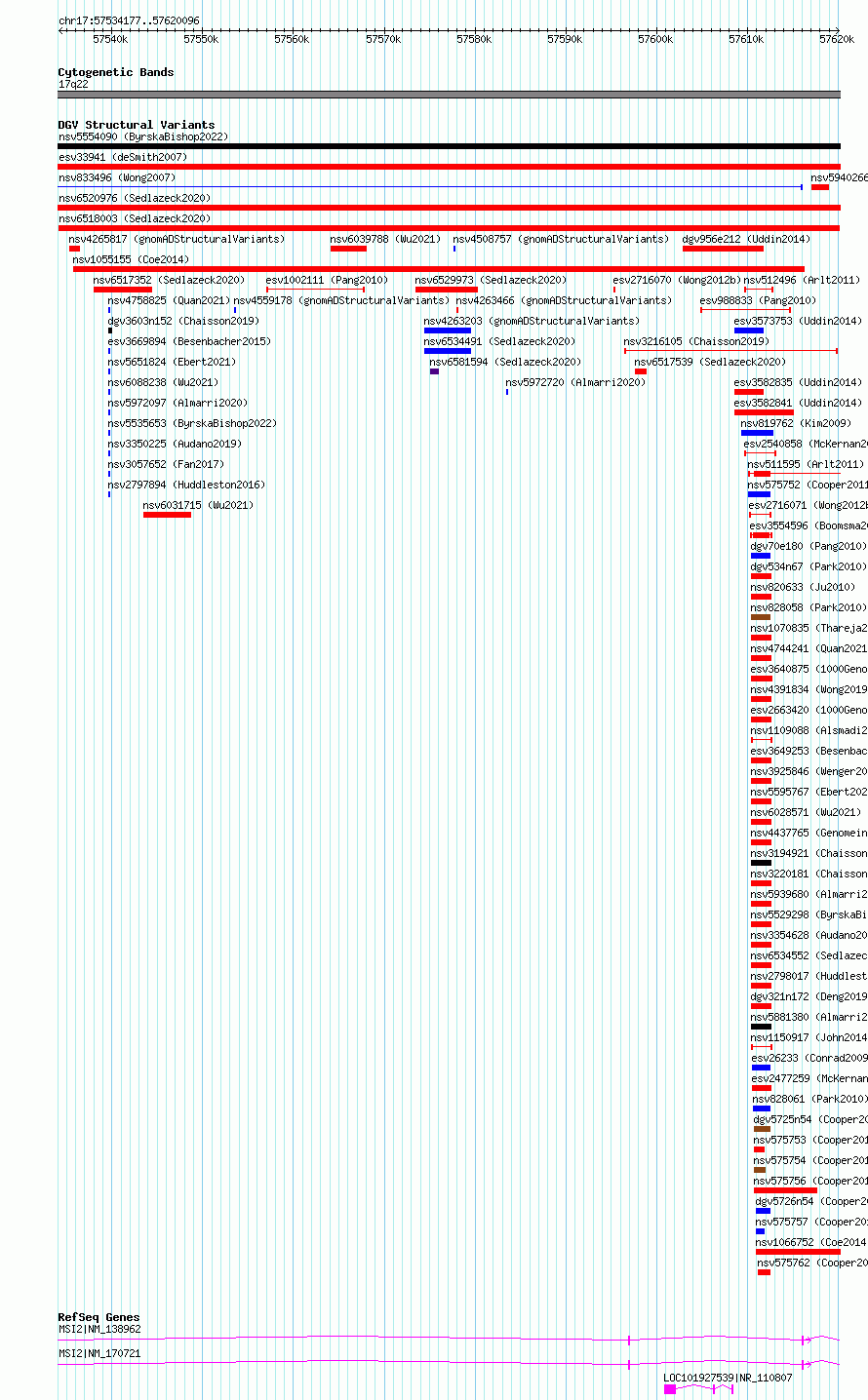868x1400 pixels.
Task: Click the nsv5651824 (Ebert2021) label
Action: tap(172, 362)
